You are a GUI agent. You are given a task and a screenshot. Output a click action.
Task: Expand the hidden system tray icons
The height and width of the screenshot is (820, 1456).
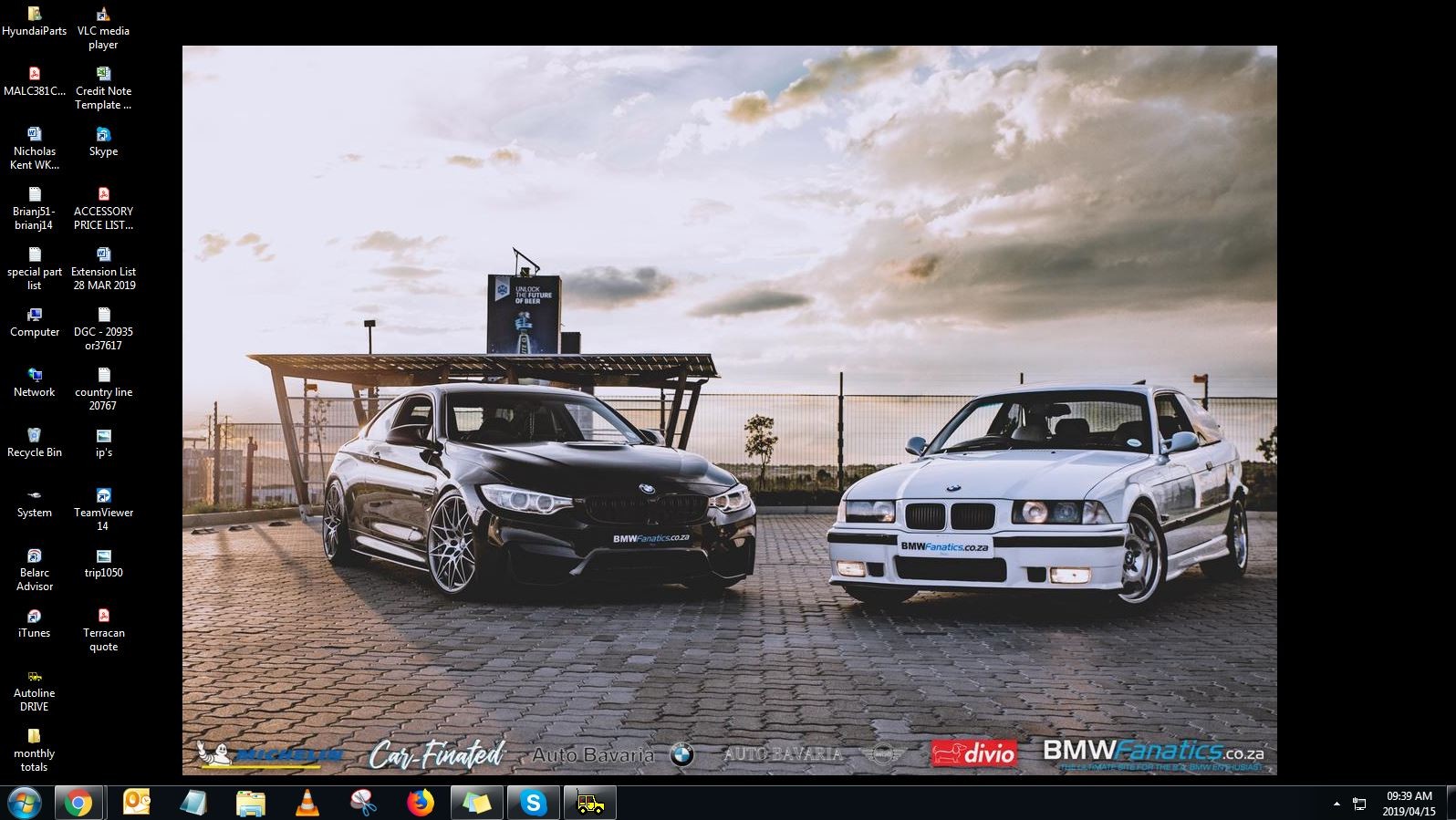tap(1336, 804)
